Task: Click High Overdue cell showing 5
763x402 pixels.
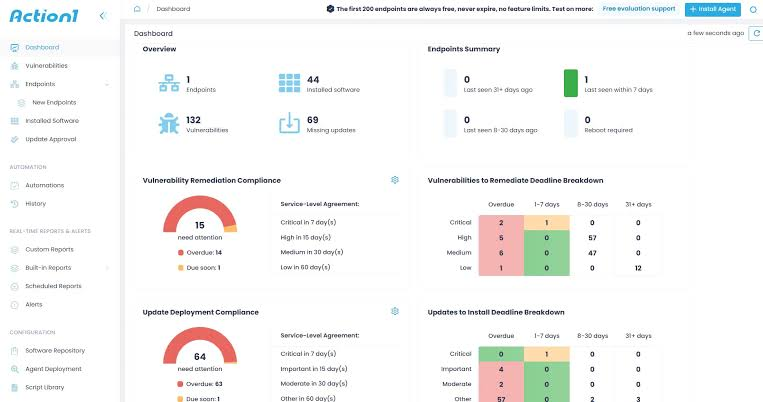Action: (501, 238)
